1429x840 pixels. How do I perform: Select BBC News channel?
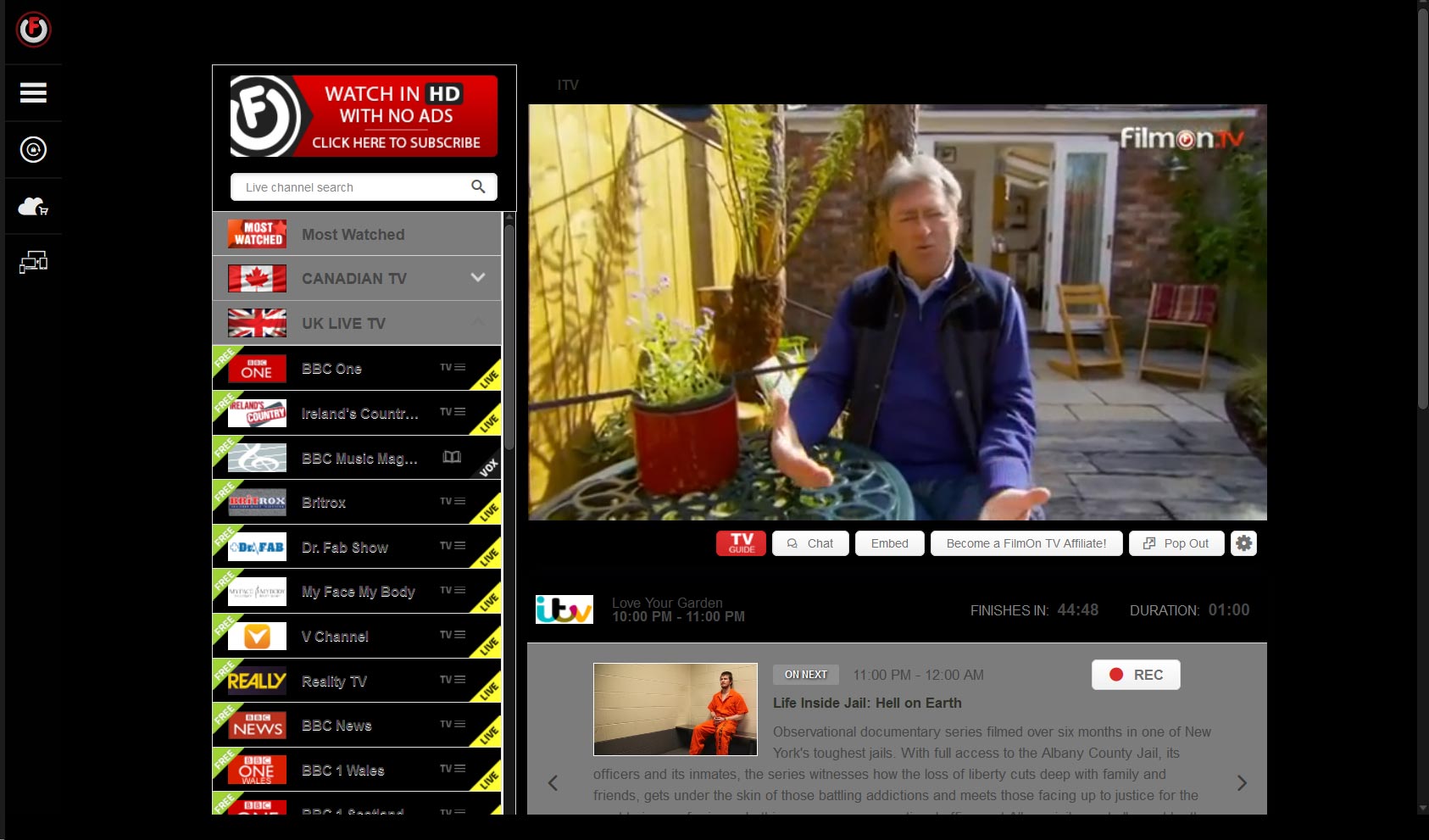[x=357, y=725]
